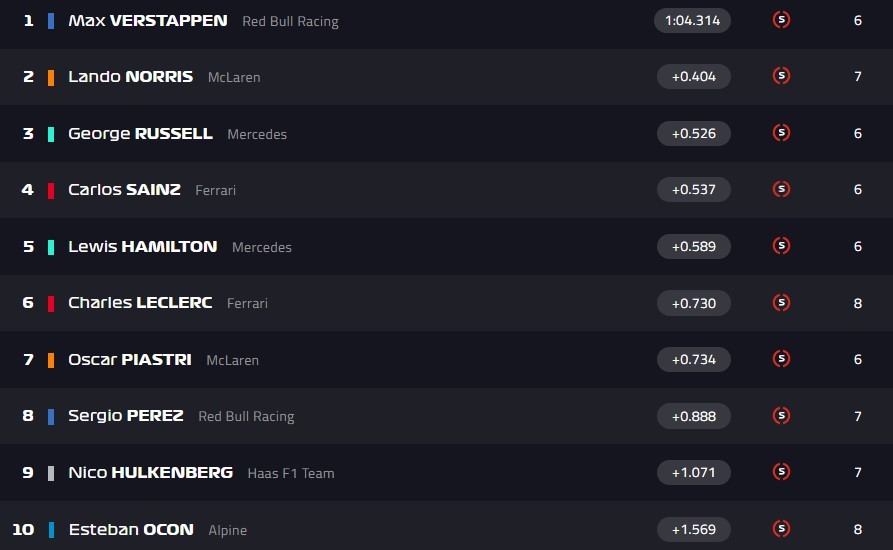This screenshot has width=893, height=550.
Task: Click soft tyre icon in Sainz's row
Action: [782, 189]
